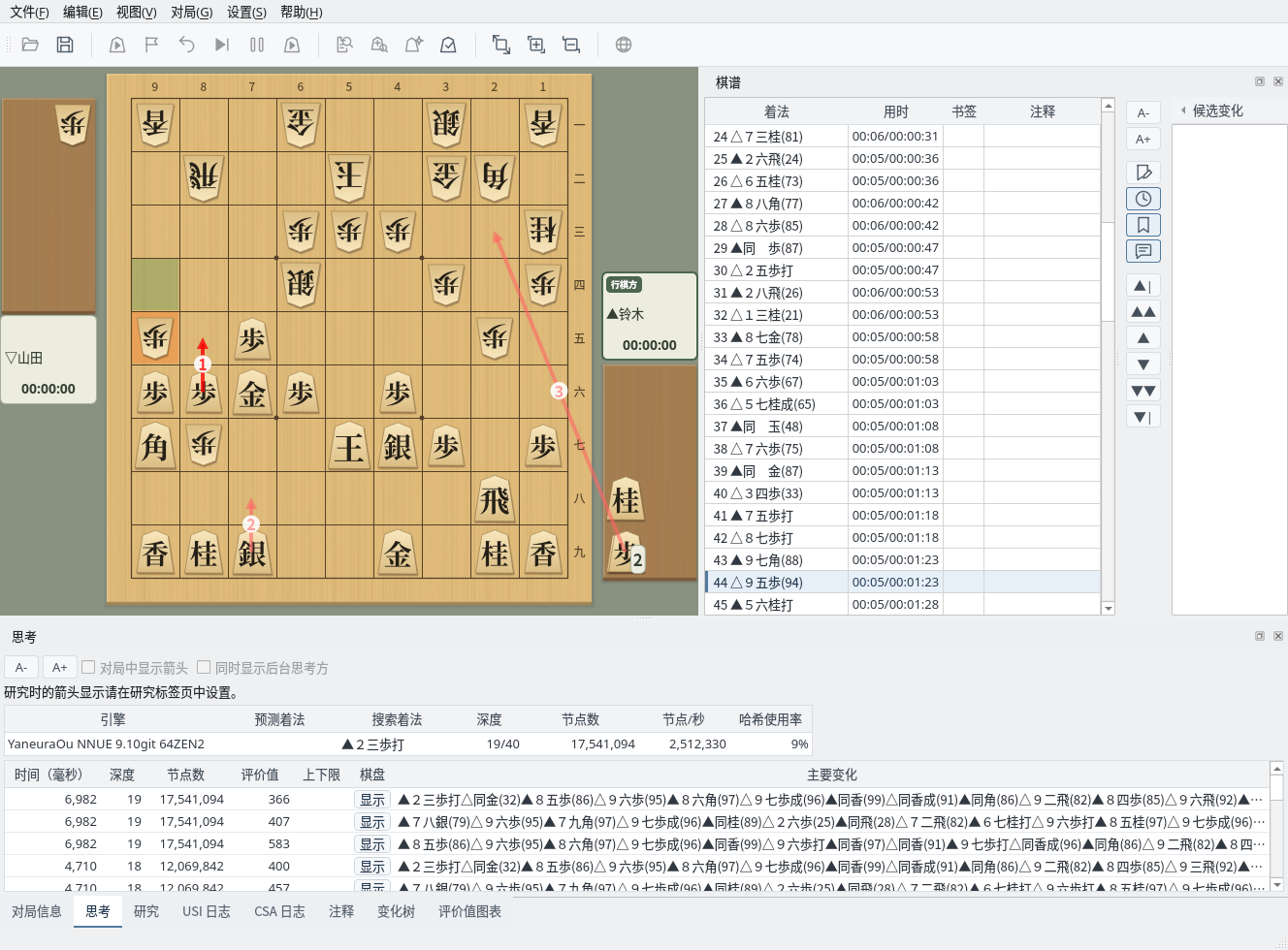This screenshot has width=1288, height=950.
Task: Click the square-with-minus icon in the toolbar
Action: pos(571,45)
